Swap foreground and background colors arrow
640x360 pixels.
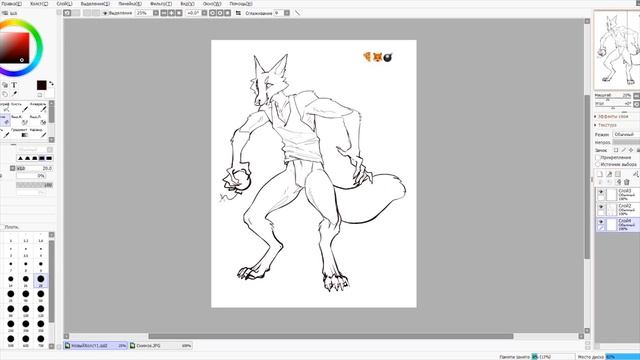[51, 83]
